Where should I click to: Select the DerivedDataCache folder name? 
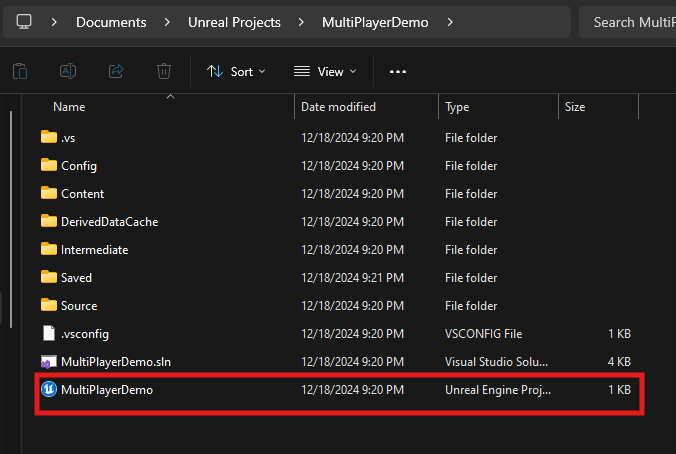click(x=110, y=222)
